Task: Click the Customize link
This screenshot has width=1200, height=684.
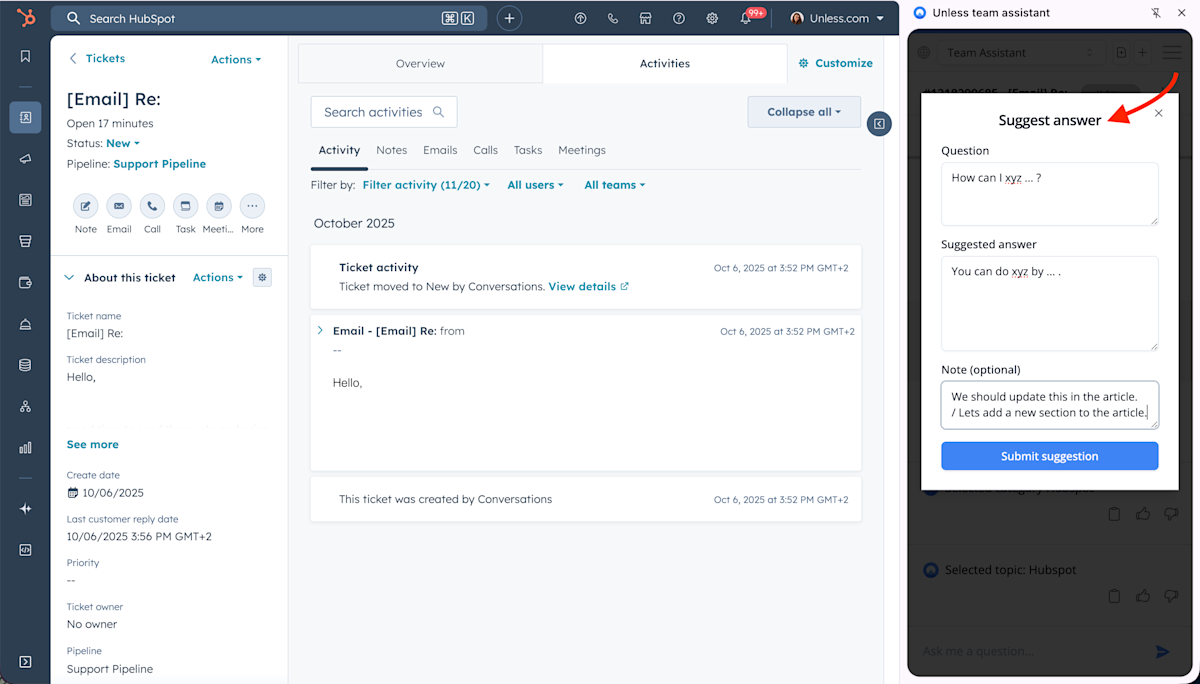Action: tap(836, 63)
